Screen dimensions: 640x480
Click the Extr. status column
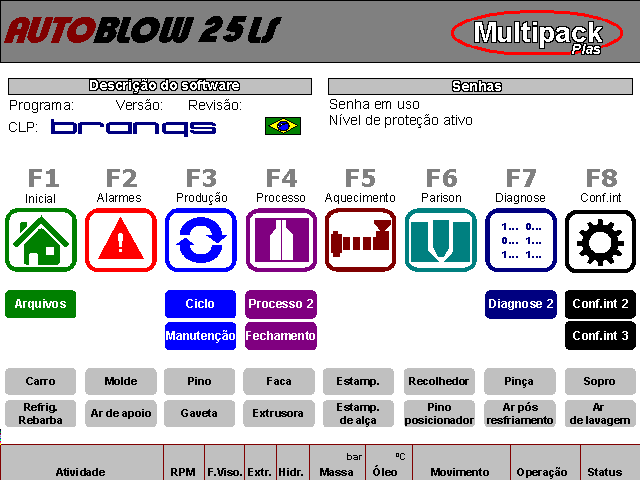point(260,464)
